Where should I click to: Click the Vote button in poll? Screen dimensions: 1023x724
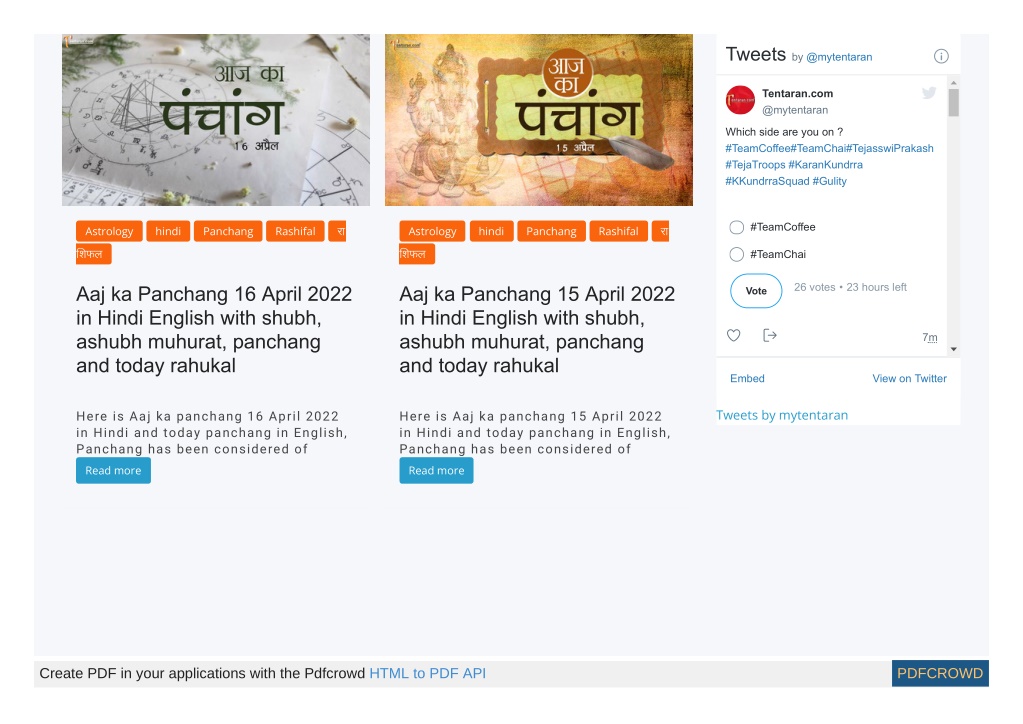[756, 291]
